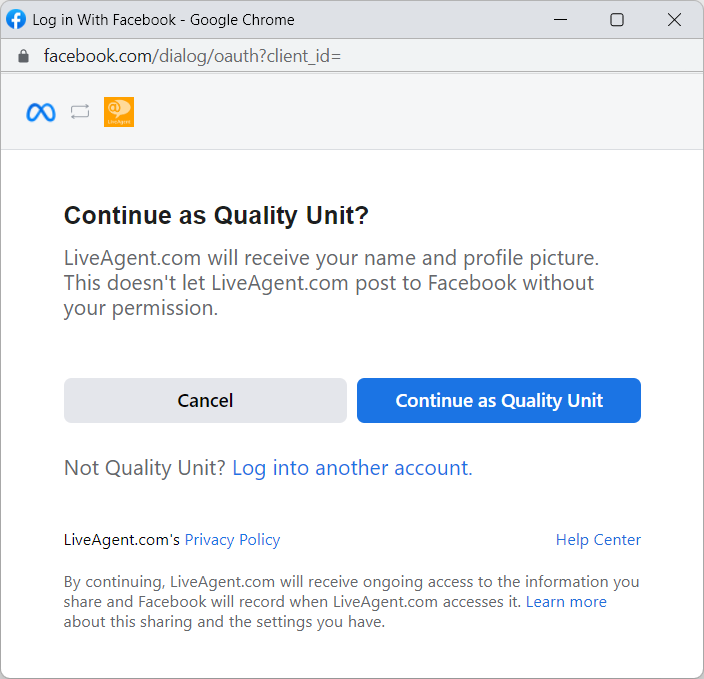Click the Not Quality Unit? text
The image size is (704, 679).
point(144,468)
